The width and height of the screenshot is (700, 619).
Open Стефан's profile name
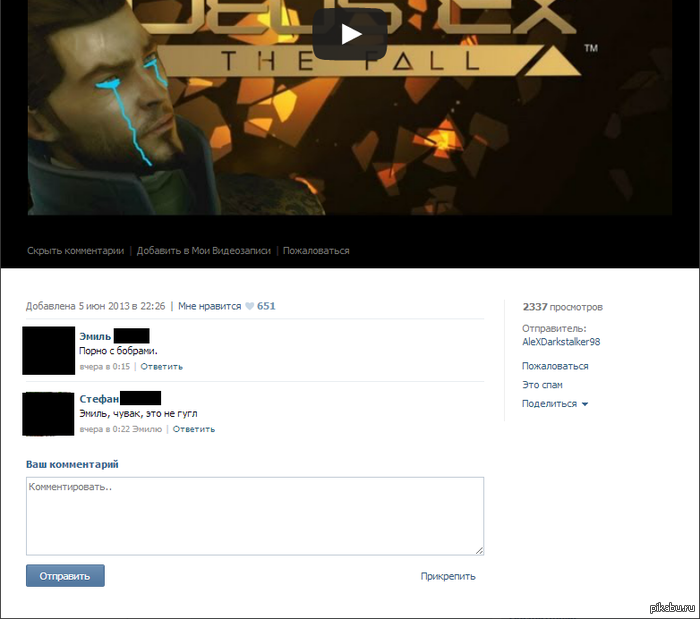[99, 399]
